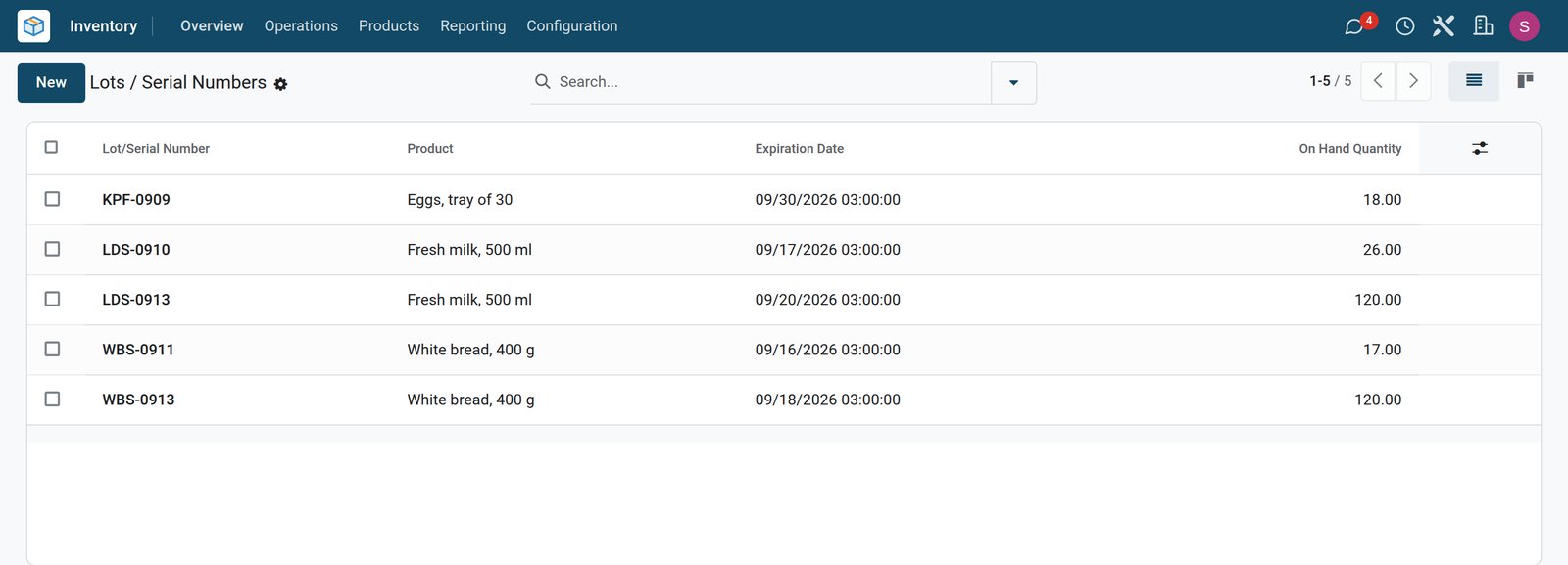Open the optional columns adjuster
This screenshot has width=1568, height=565.
(x=1480, y=148)
